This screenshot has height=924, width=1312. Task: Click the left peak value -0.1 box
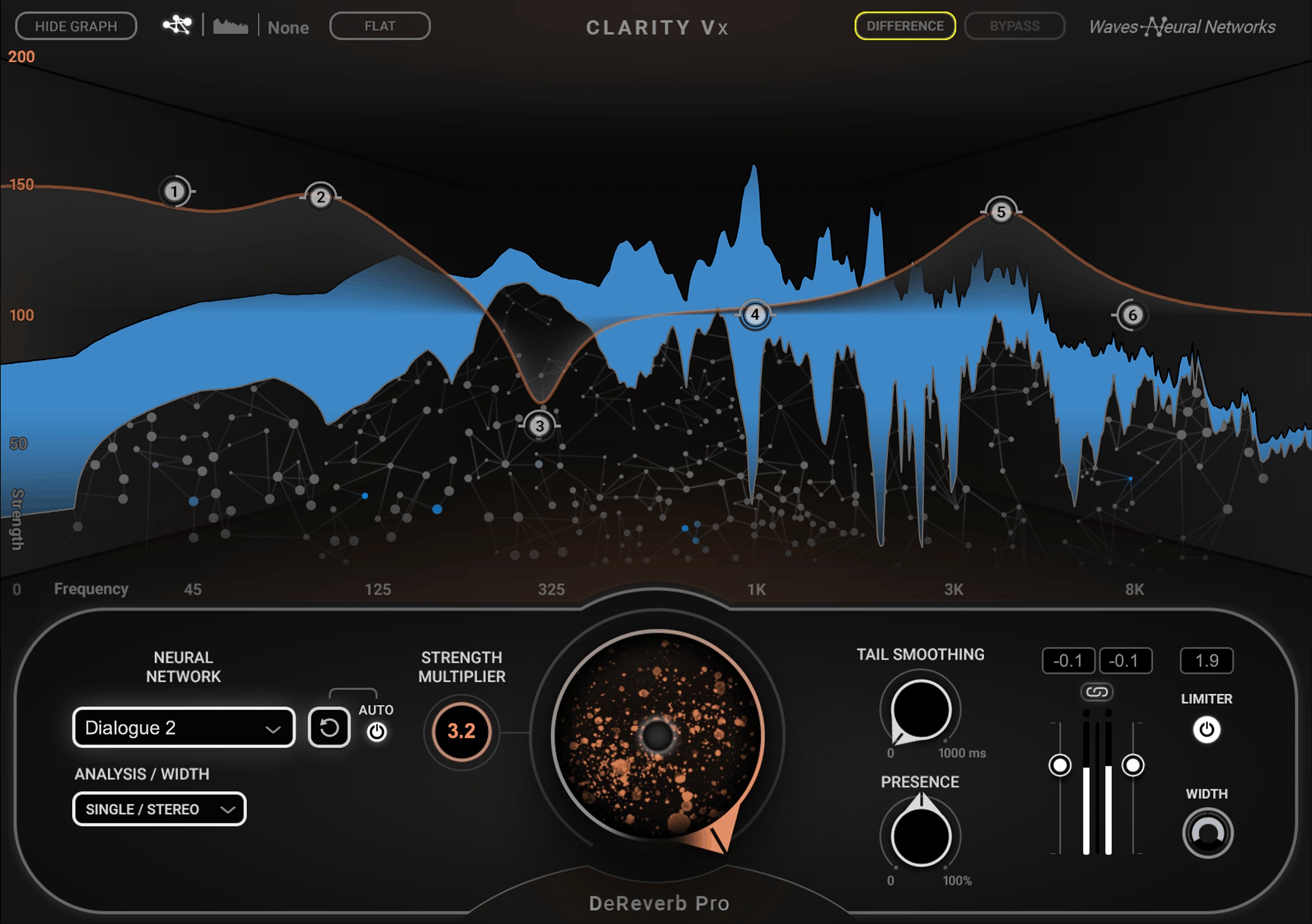click(1068, 661)
